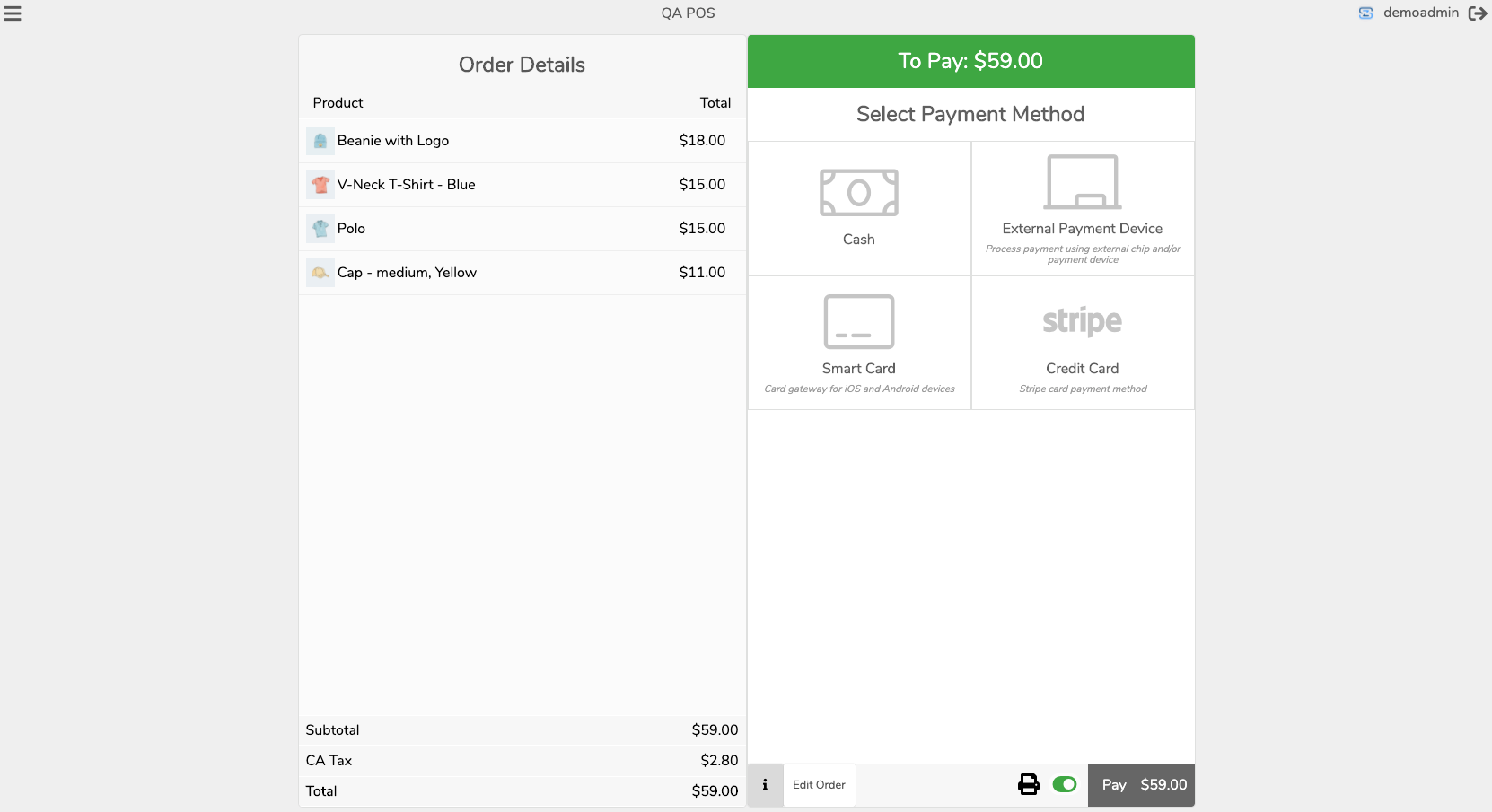1492x812 pixels.
Task: Click Pay $59.00 button
Action: 1141,785
